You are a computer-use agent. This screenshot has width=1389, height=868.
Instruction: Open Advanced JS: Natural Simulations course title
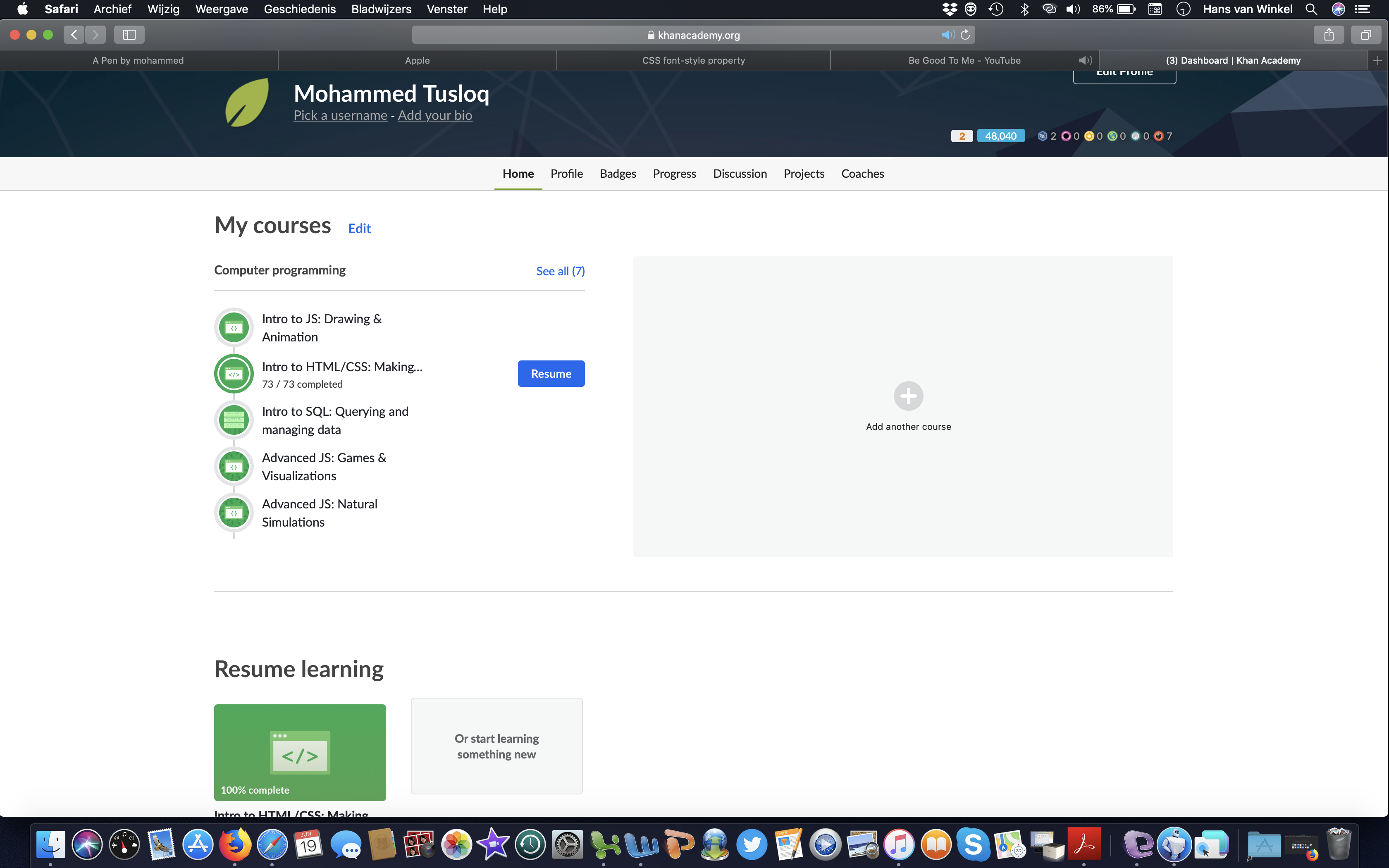click(x=320, y=513)
